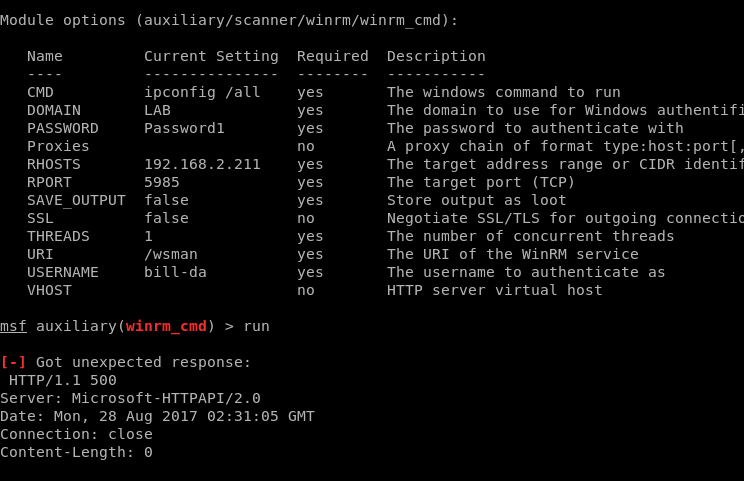Click the ipconfig /all CMD setting
The height and width of the screenshot is (481, 744).
[x=202, y=92]
